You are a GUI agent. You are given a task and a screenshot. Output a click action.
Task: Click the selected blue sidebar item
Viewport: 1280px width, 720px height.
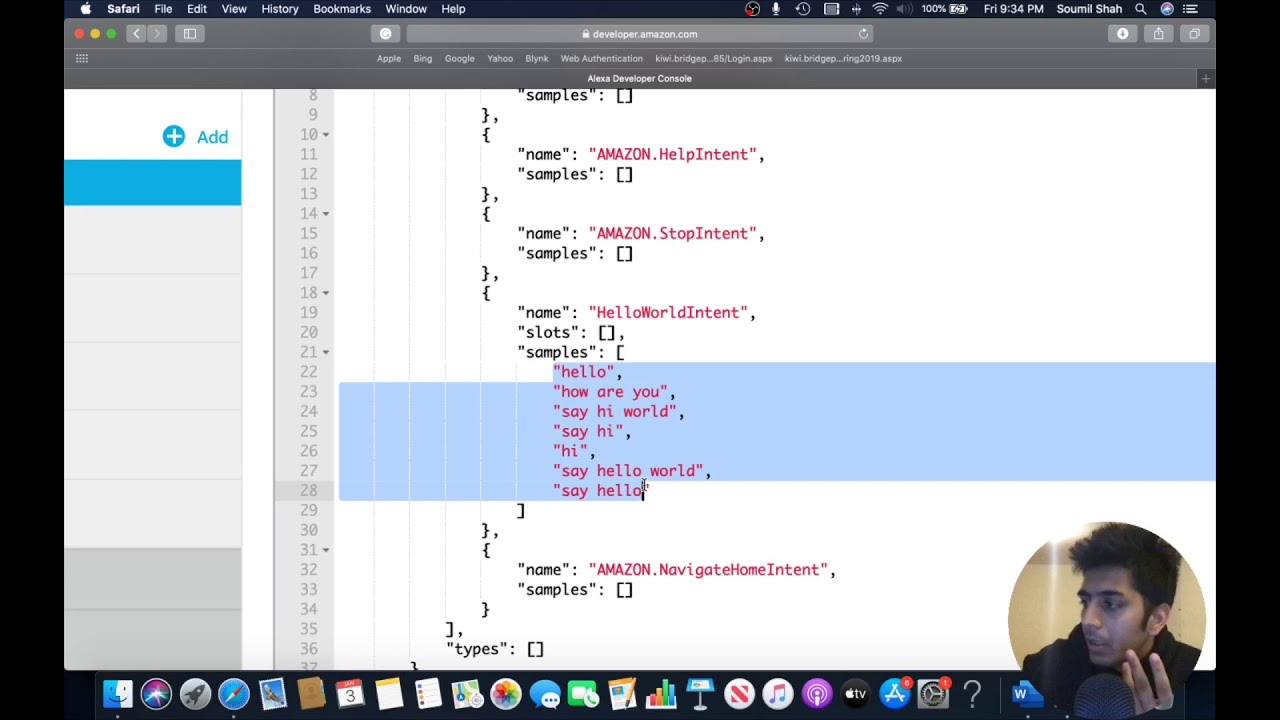click(x=153, y=183)
